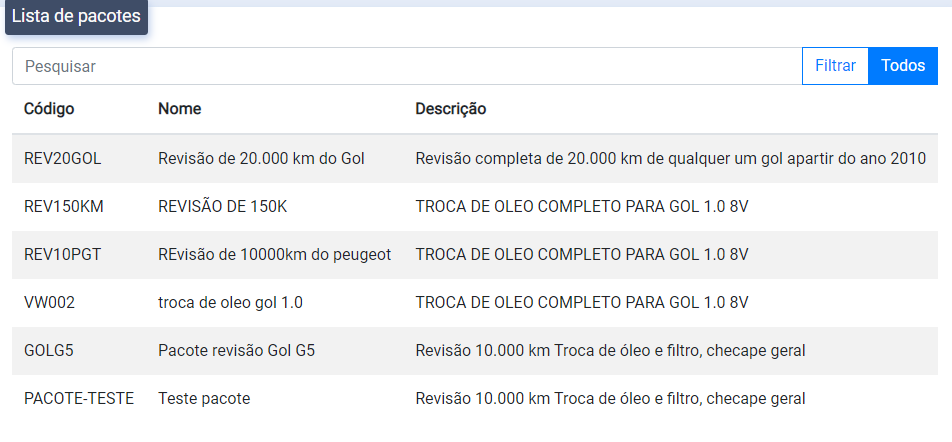
Task: Select the REVISÃO DE 150K name cell
Action: pyautogui.click(x=222, y=206)
